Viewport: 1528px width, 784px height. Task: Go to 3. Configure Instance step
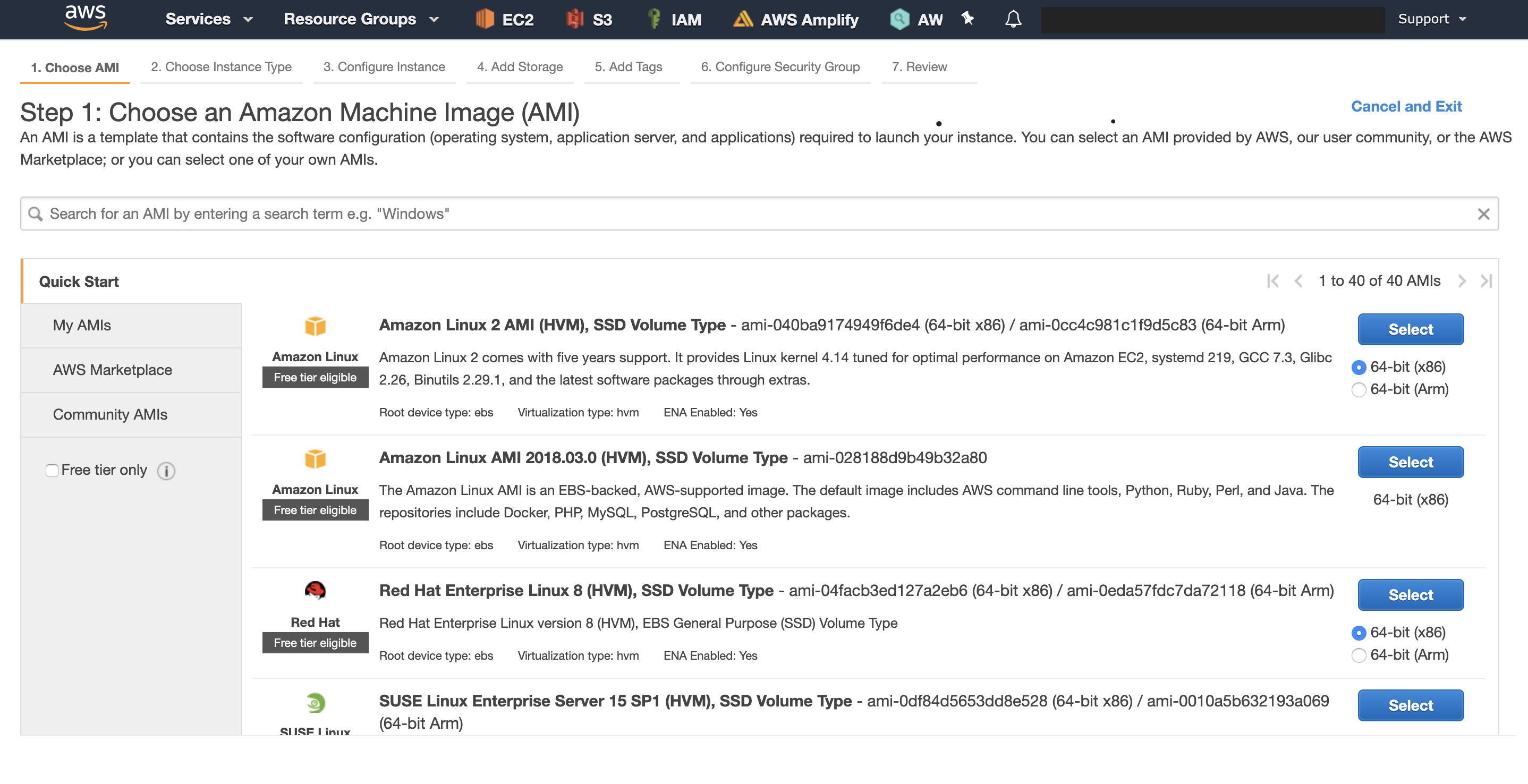click(384, 67)
